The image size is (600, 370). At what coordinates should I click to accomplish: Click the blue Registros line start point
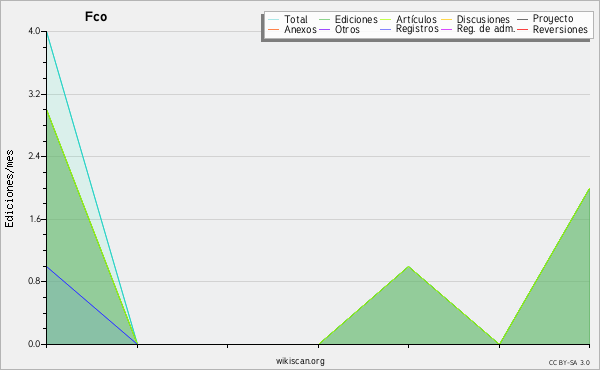pyautogui.click(x=47, y=266)
